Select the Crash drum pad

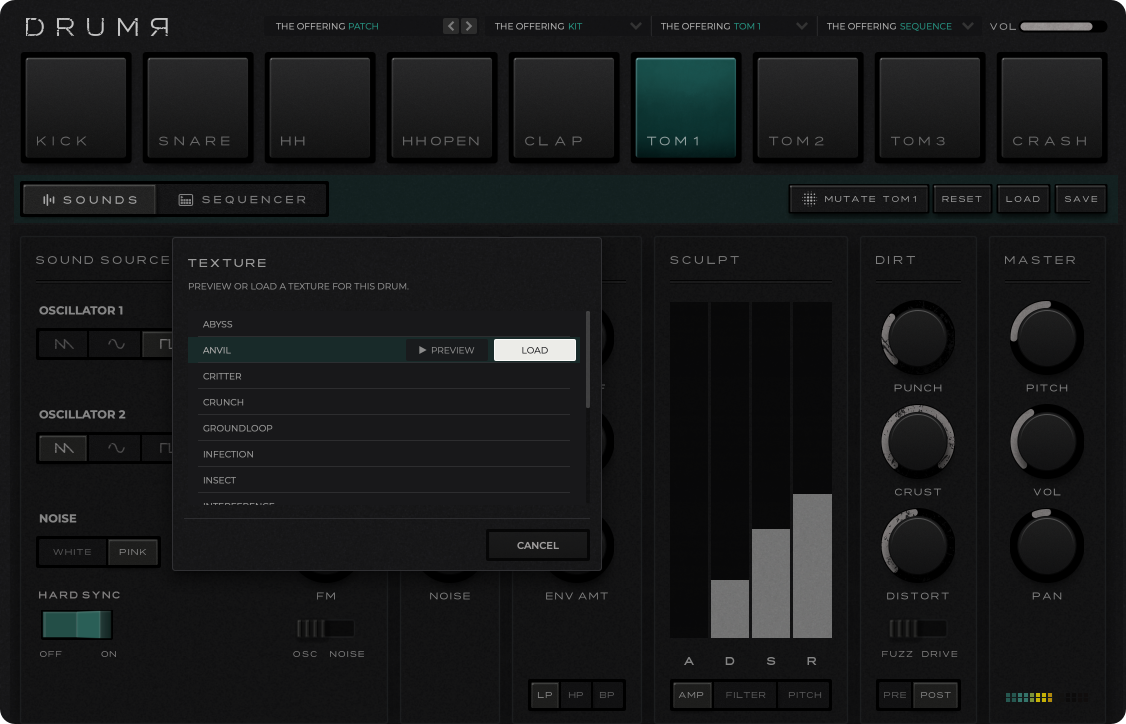click(x=1053, y=108)
